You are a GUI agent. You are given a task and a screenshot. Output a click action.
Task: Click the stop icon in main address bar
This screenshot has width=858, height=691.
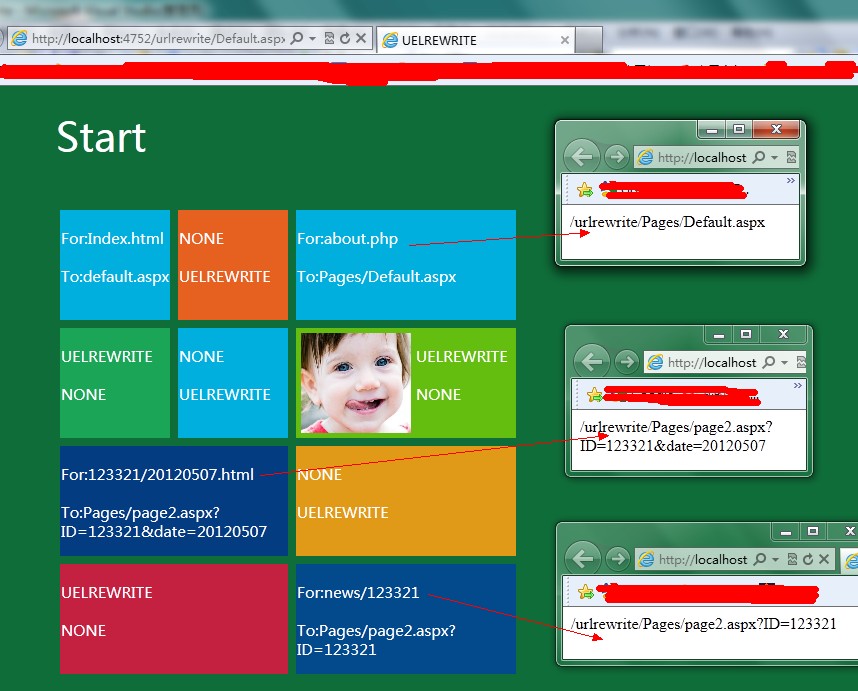361,39
